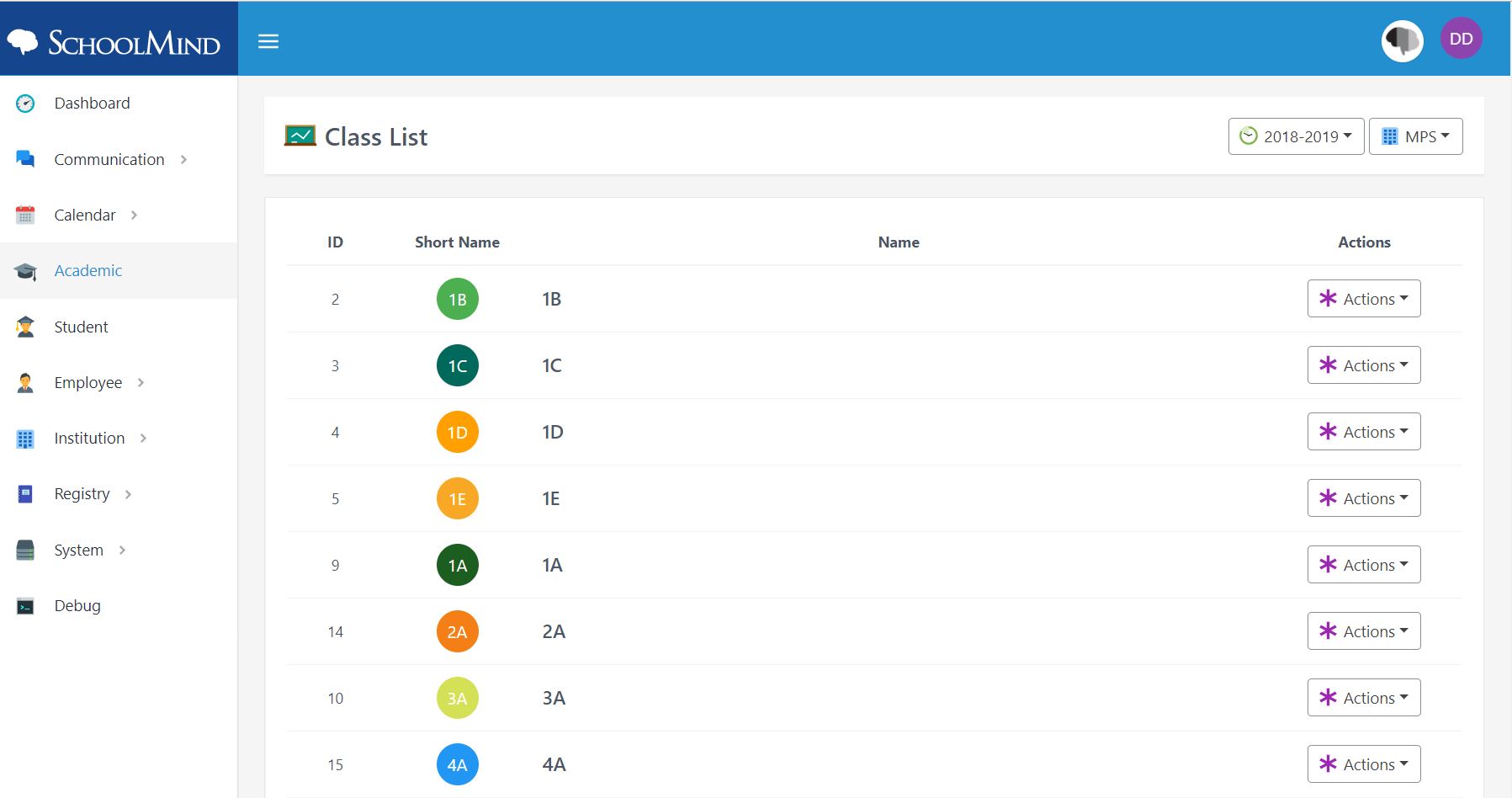Open Actions dropdown for class 4A
This screenshot has width=1512, height=798.
1364,764
